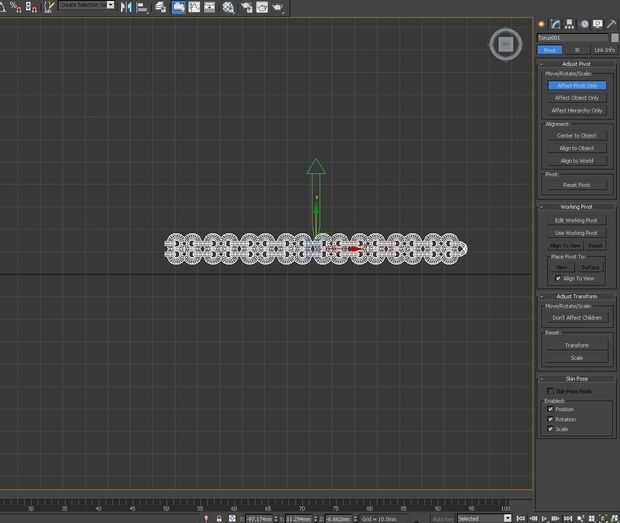Toggle the Rotation checkbox in Skin Pose
The height and width of the screenshot is (523, 620).
tap(550, 419)
